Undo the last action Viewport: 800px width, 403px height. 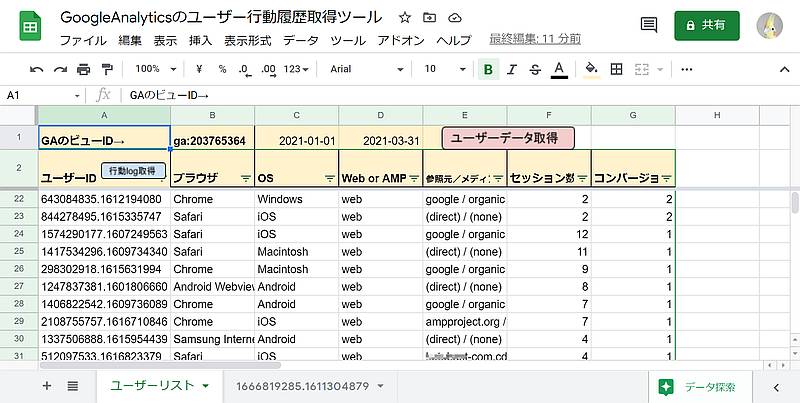[x=36, y=69]
